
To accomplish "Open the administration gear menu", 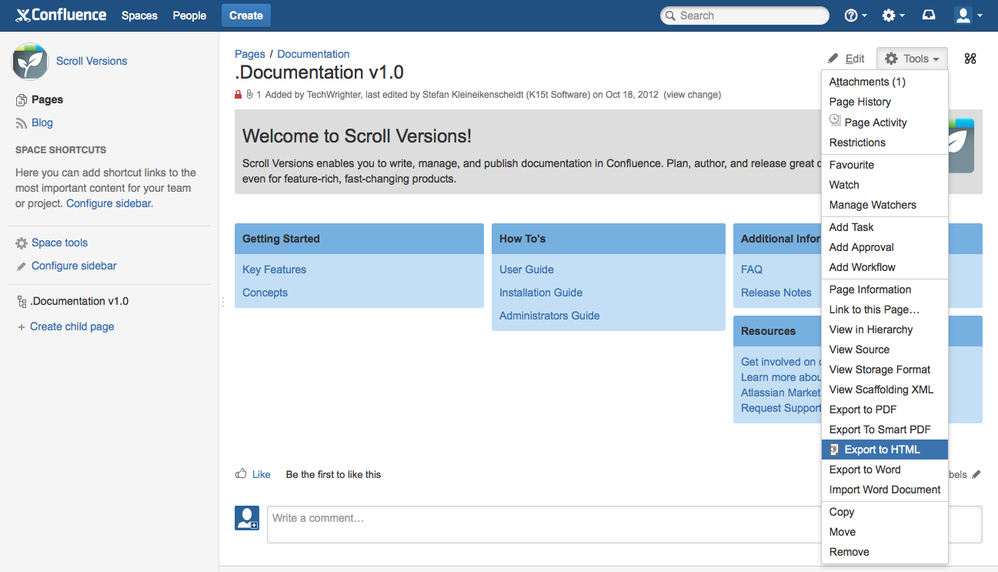I will point(892,15).
